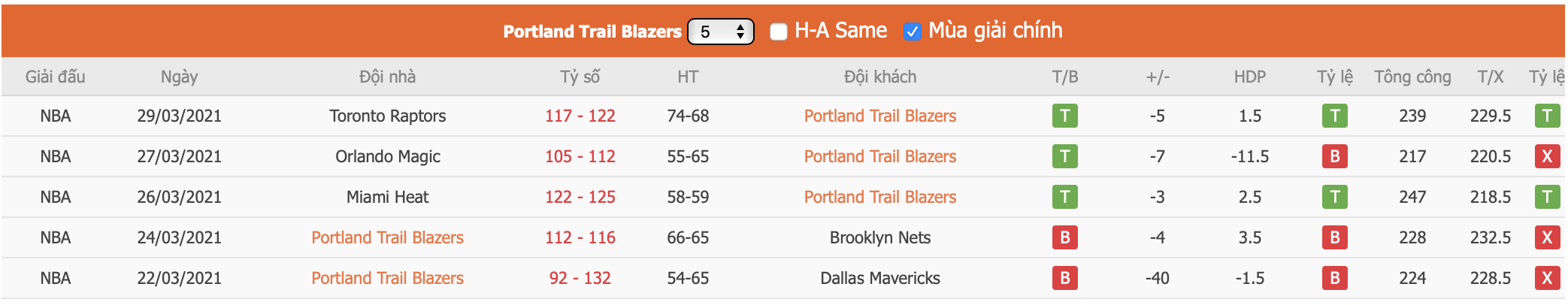Viewport: 1568px width, 305px height.
Task: Click red X badge in Orlando Magic row
Action: pos(1546,156)
